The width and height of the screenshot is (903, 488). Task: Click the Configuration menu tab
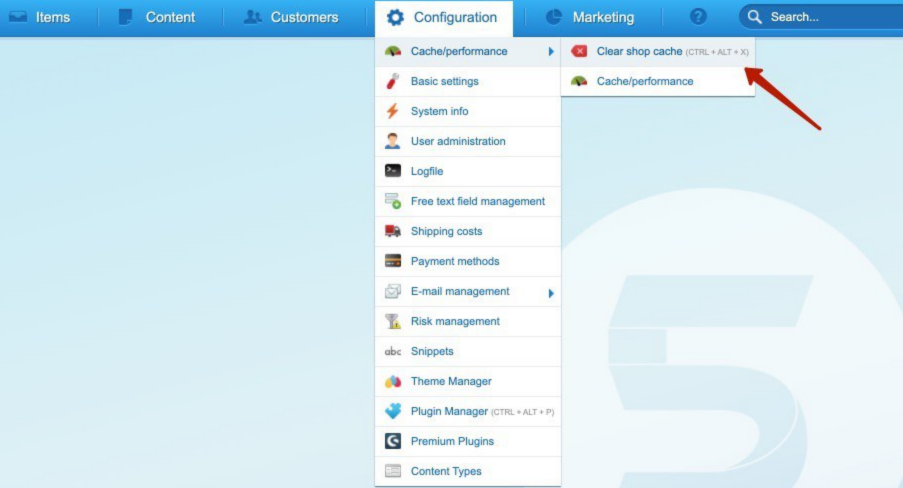coord(443,18)
